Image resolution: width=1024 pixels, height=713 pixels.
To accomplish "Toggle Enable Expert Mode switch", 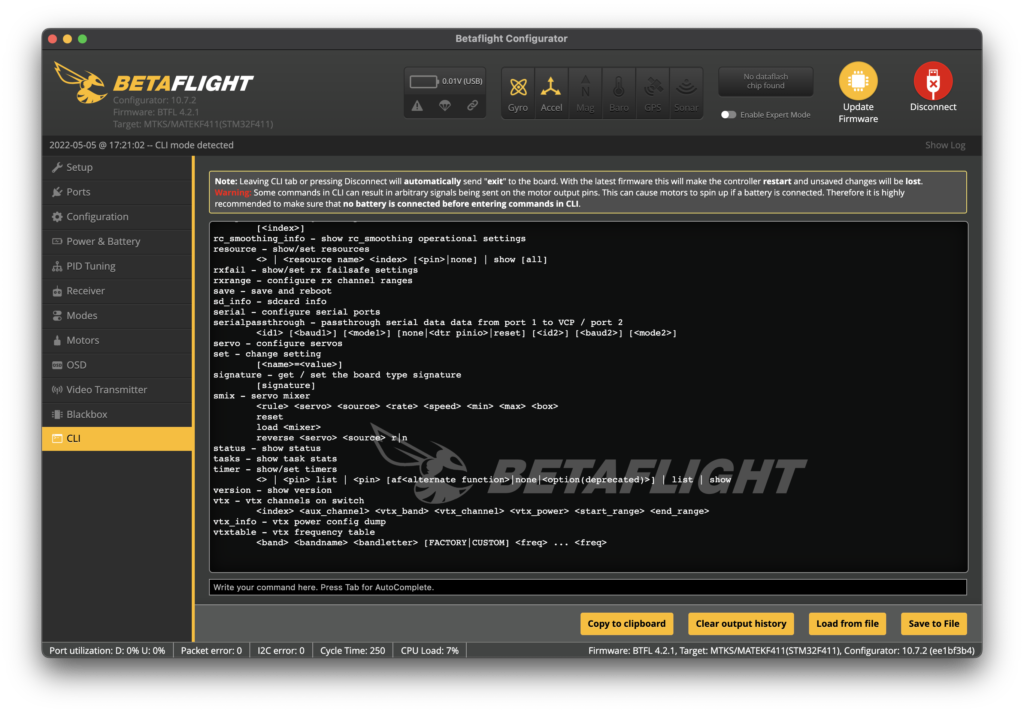I will point(728,115).
